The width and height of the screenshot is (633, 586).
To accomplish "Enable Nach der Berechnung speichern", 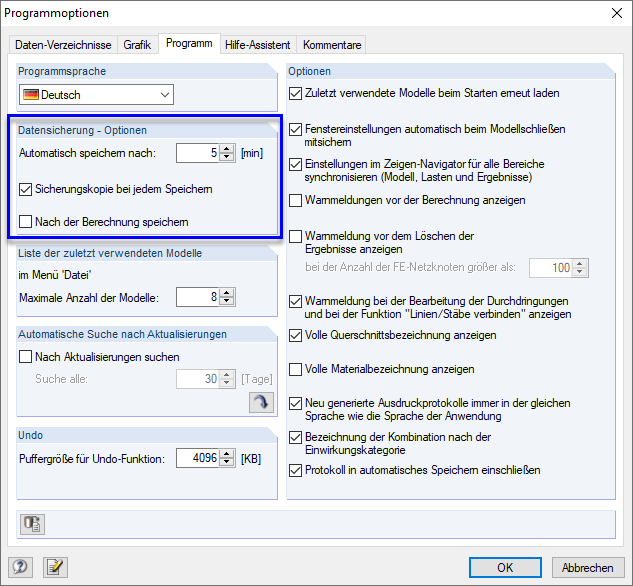I will coord(25,222).
